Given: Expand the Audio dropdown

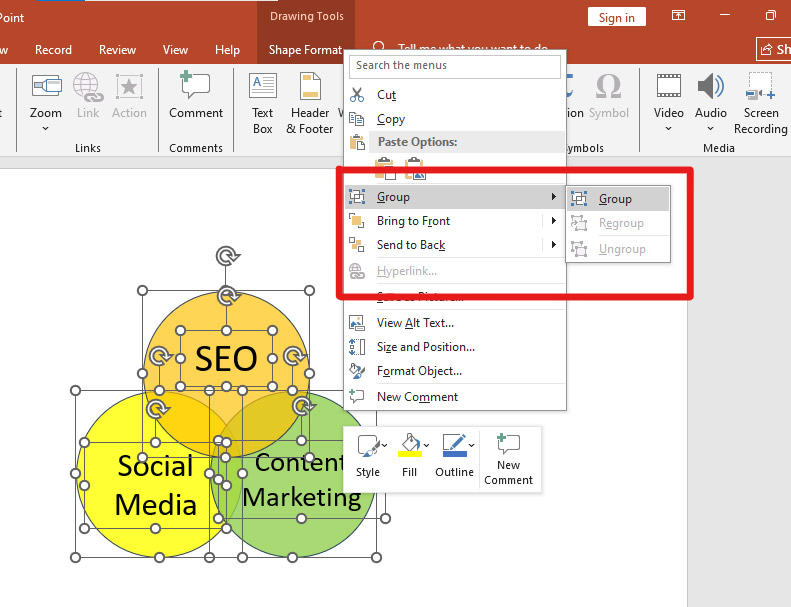Looking at the screenshot, I should (x=711, y=128).
